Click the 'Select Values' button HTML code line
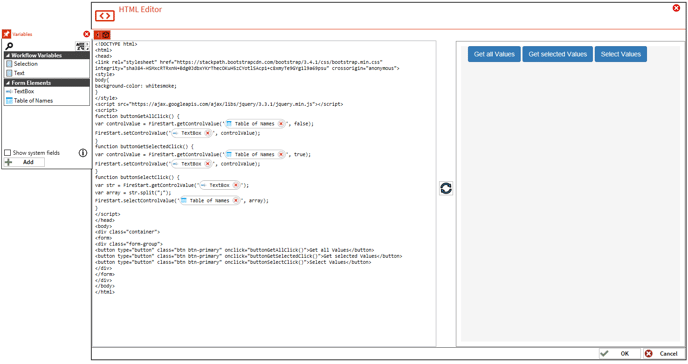Image resolution: width=688 pixels, height=364 pixels. point(233,262)
